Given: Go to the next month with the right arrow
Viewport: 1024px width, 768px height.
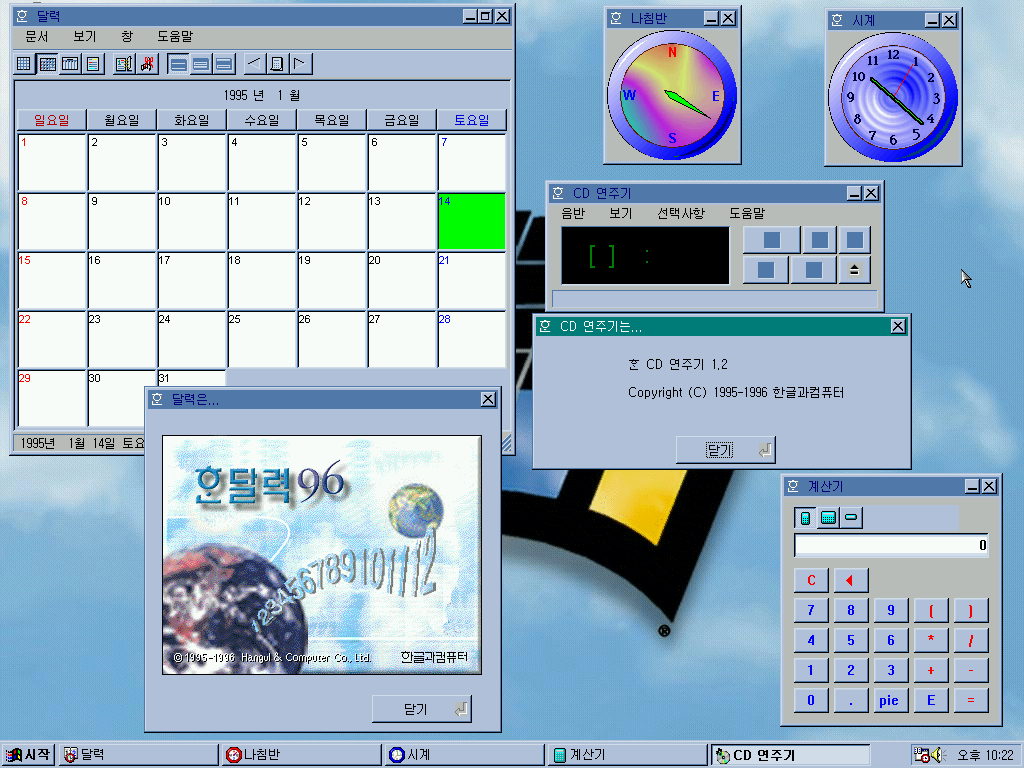Looking at the screenshot, I should [x=300, y=63].
